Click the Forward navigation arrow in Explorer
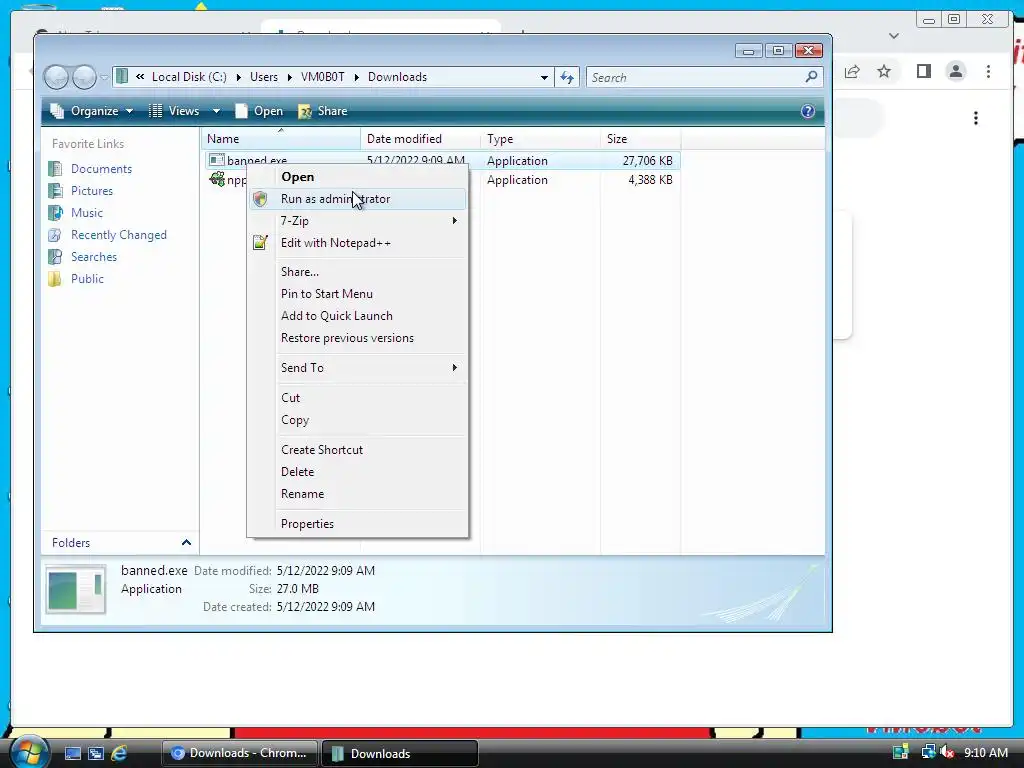 click(x=84, y=77)
